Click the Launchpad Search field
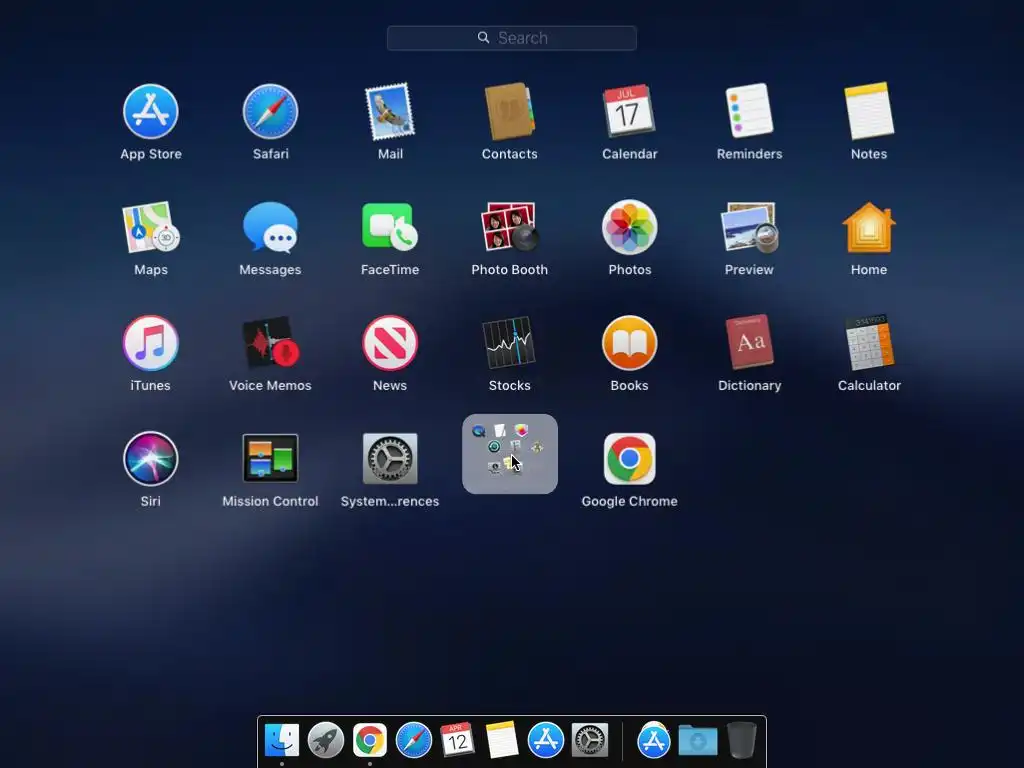 click(x=511, y=38)
